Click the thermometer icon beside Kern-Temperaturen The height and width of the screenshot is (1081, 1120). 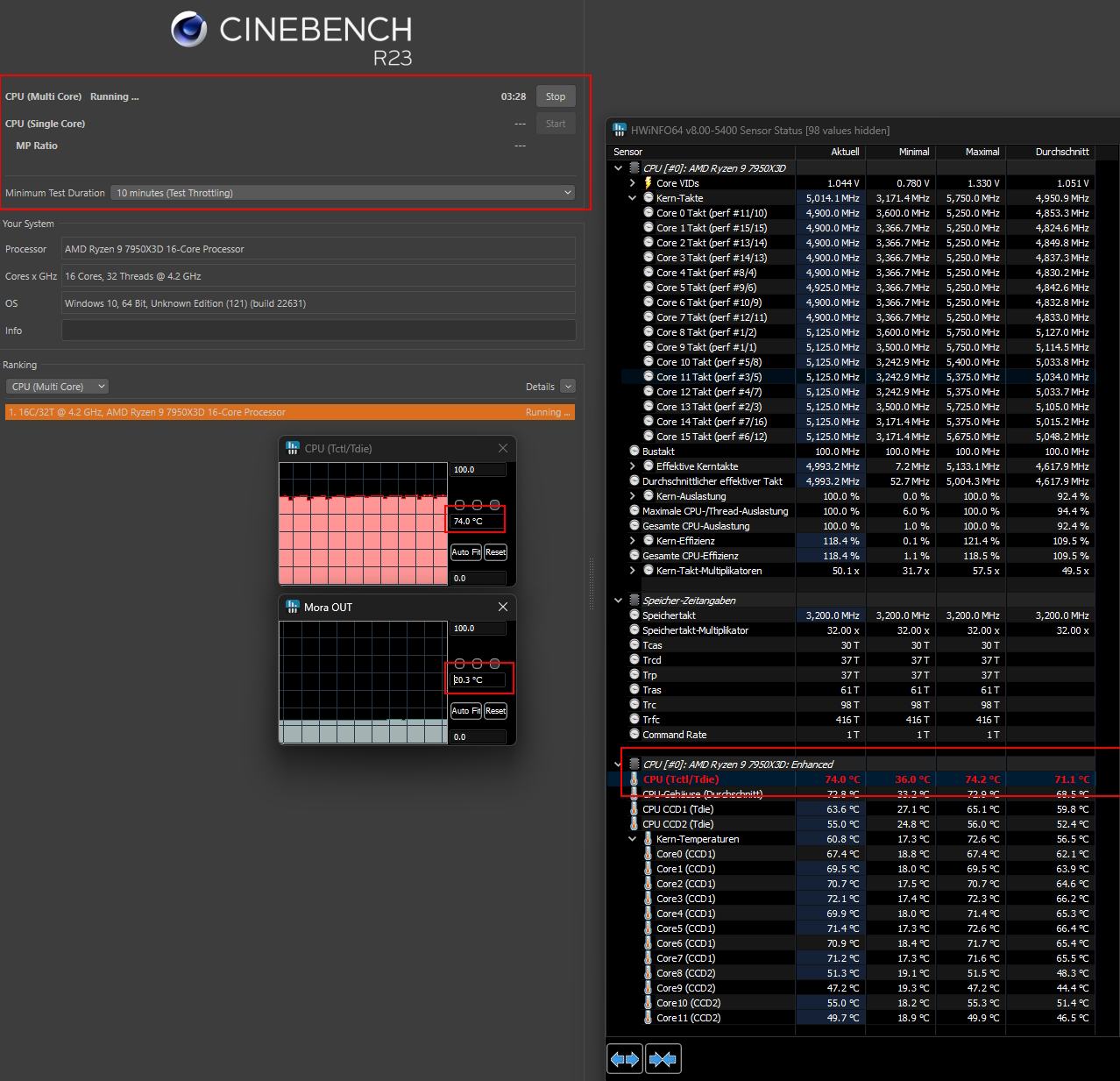649,838
